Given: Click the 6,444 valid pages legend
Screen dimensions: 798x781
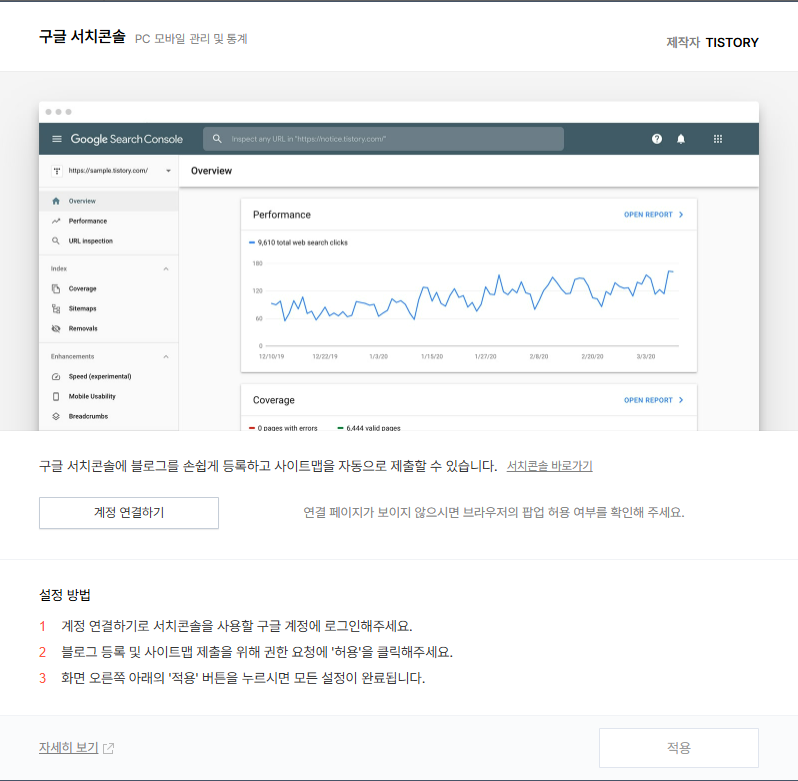Looking at the screenshot, I should [369, 428].
